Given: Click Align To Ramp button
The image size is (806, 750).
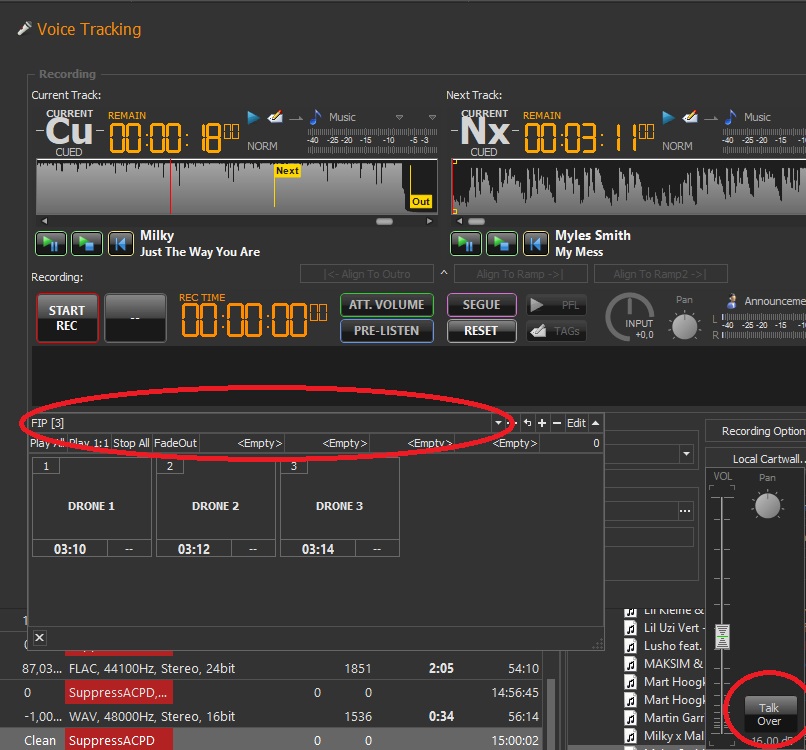Looking at the screenshot, I should [x=521, y=274].
